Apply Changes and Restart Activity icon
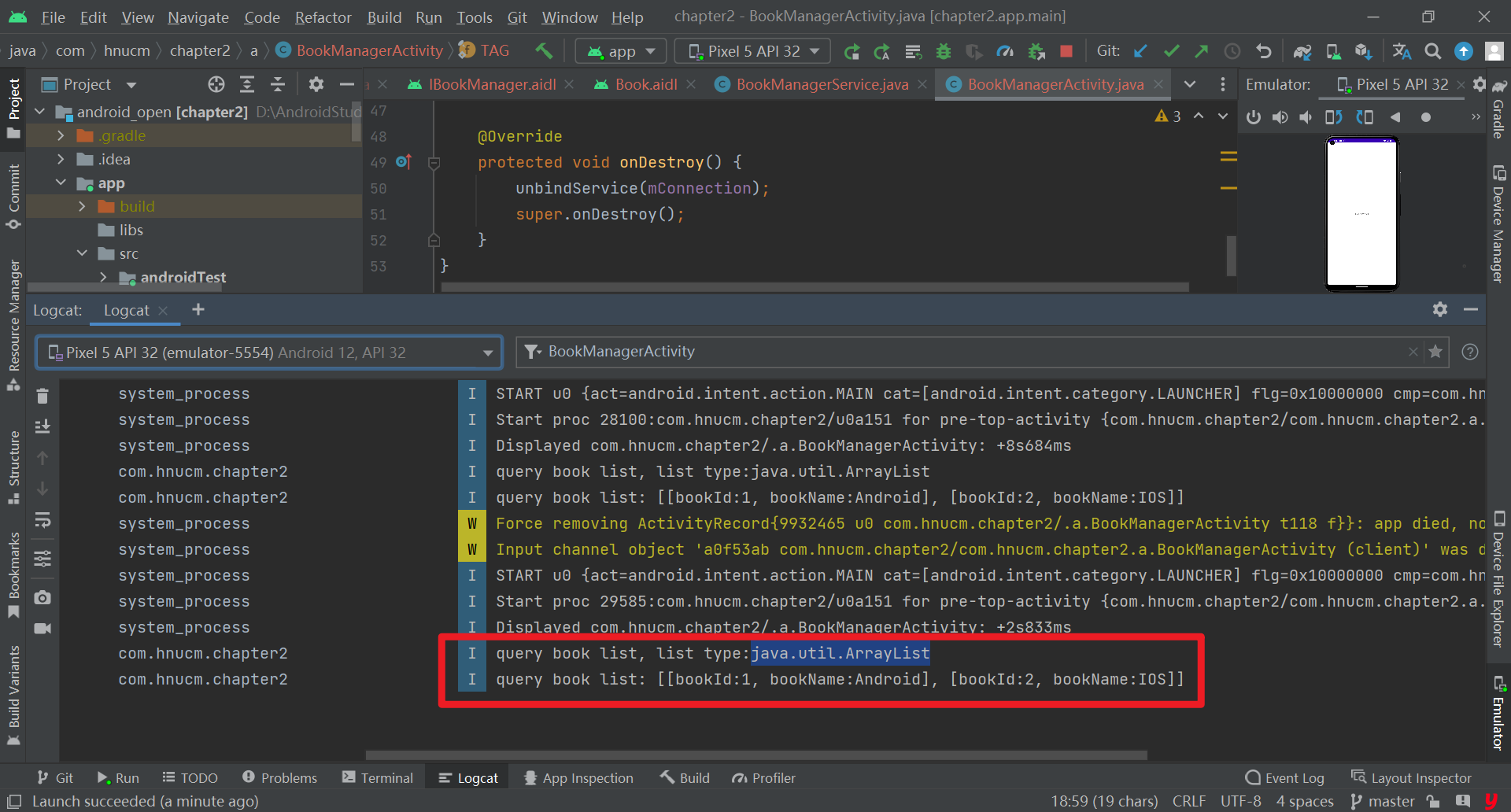Viewport: 1511px width, 812px height. point(852,52)
